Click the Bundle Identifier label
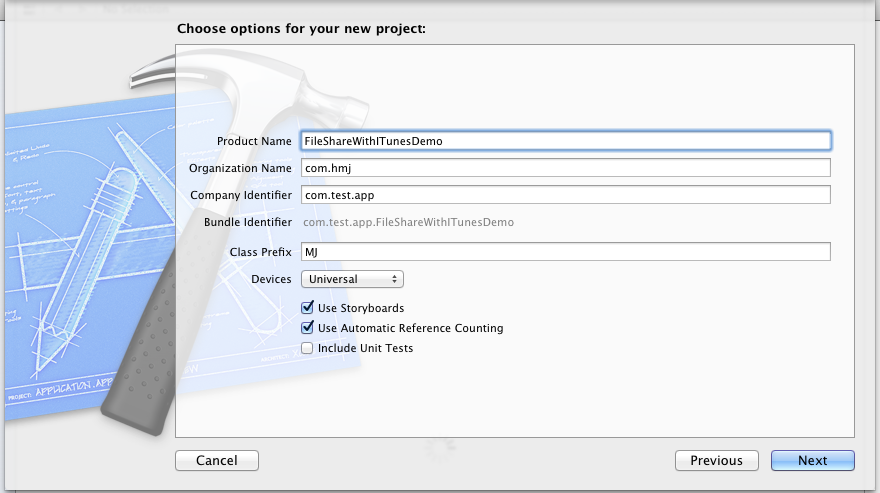The height and width of the screenshot is (493, 880). (x=248, y=222)
